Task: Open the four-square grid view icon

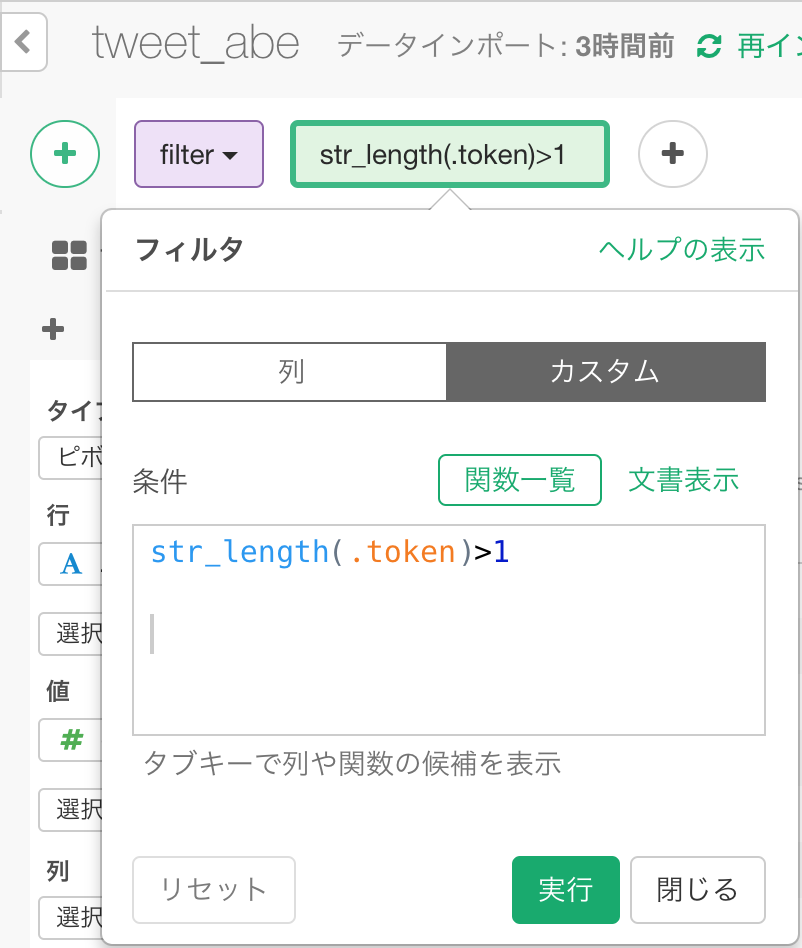Action: (x=70, y=255)
